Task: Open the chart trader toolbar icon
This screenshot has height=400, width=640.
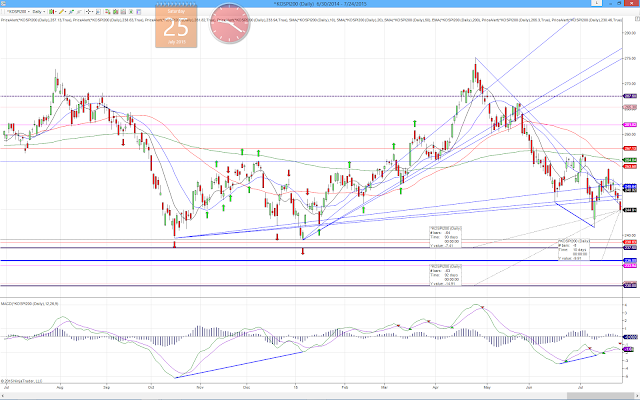Action: (x=107, y=12)
